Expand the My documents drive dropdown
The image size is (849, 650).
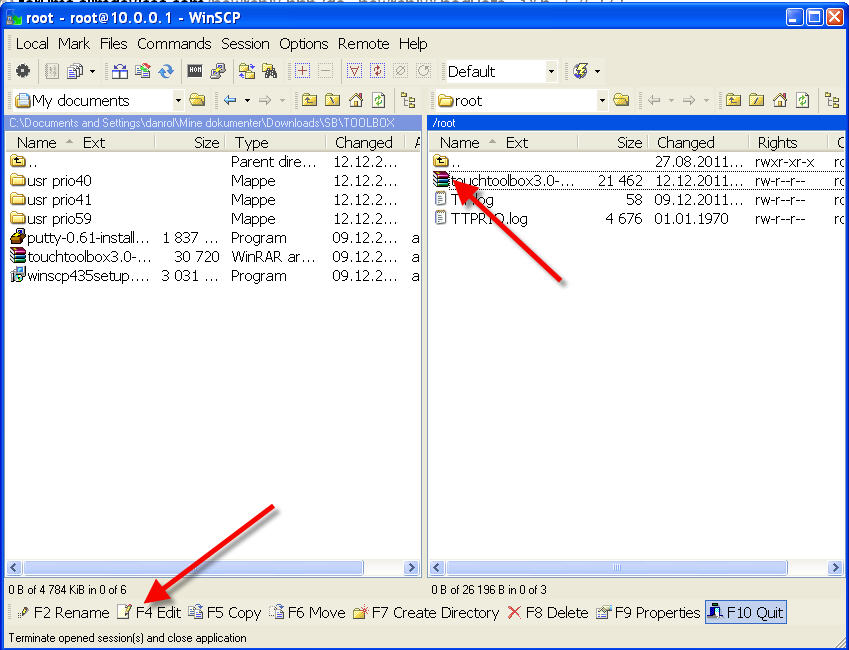(x=178, y=100)
